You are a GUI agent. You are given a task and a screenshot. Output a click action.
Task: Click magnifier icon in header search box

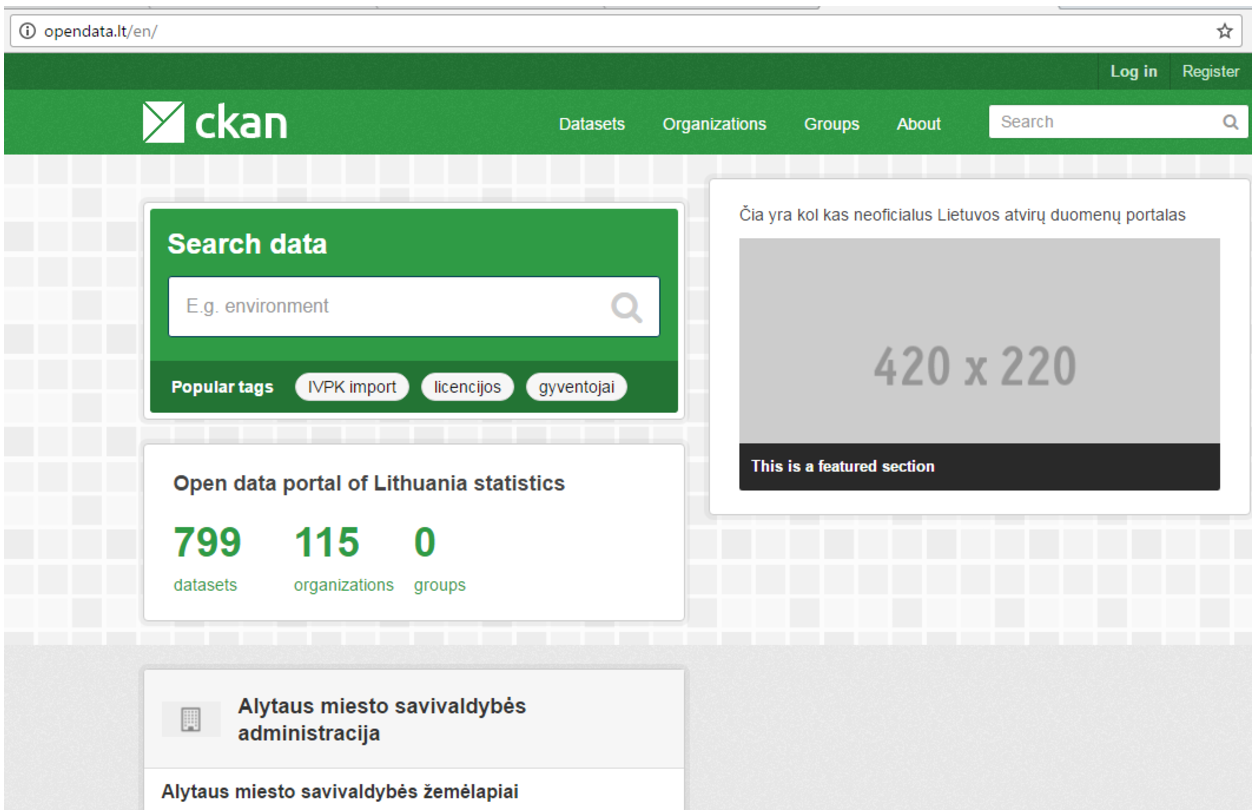tap(1231, 122)
